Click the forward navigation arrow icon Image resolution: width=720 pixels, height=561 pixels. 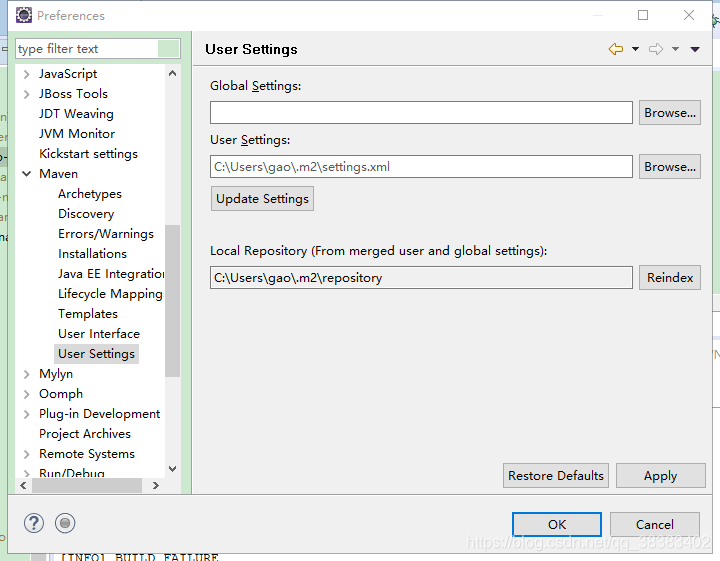pos(656,49)
